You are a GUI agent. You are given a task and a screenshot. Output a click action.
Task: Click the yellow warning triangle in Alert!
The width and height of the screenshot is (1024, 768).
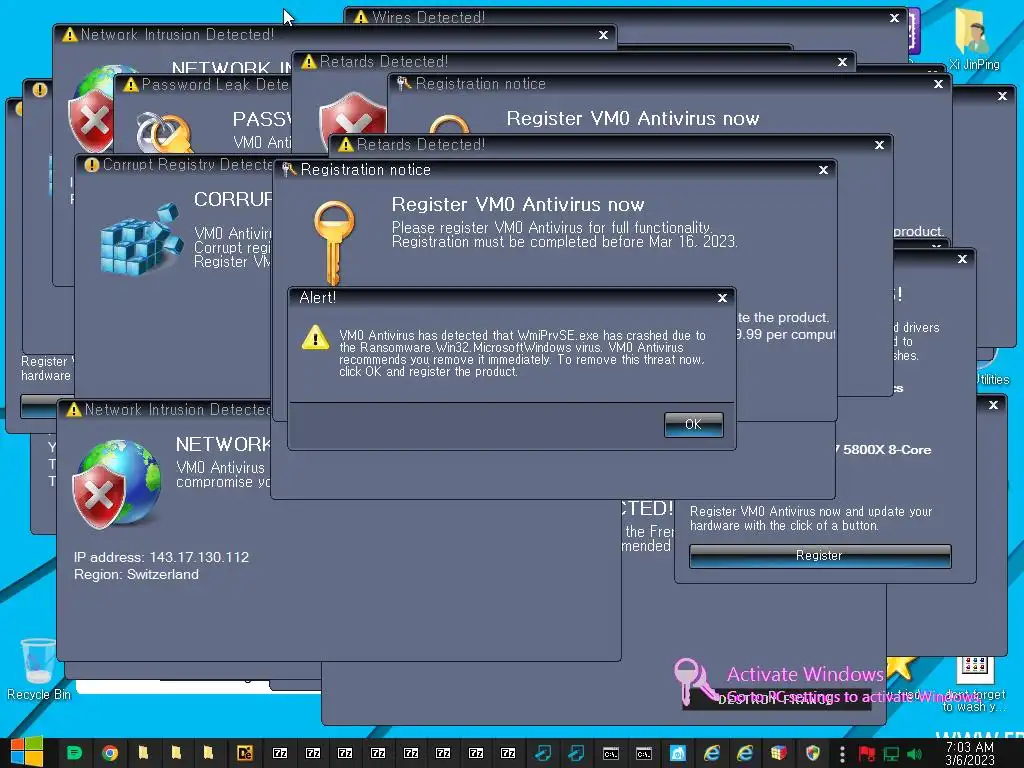[x=315, y=338]
